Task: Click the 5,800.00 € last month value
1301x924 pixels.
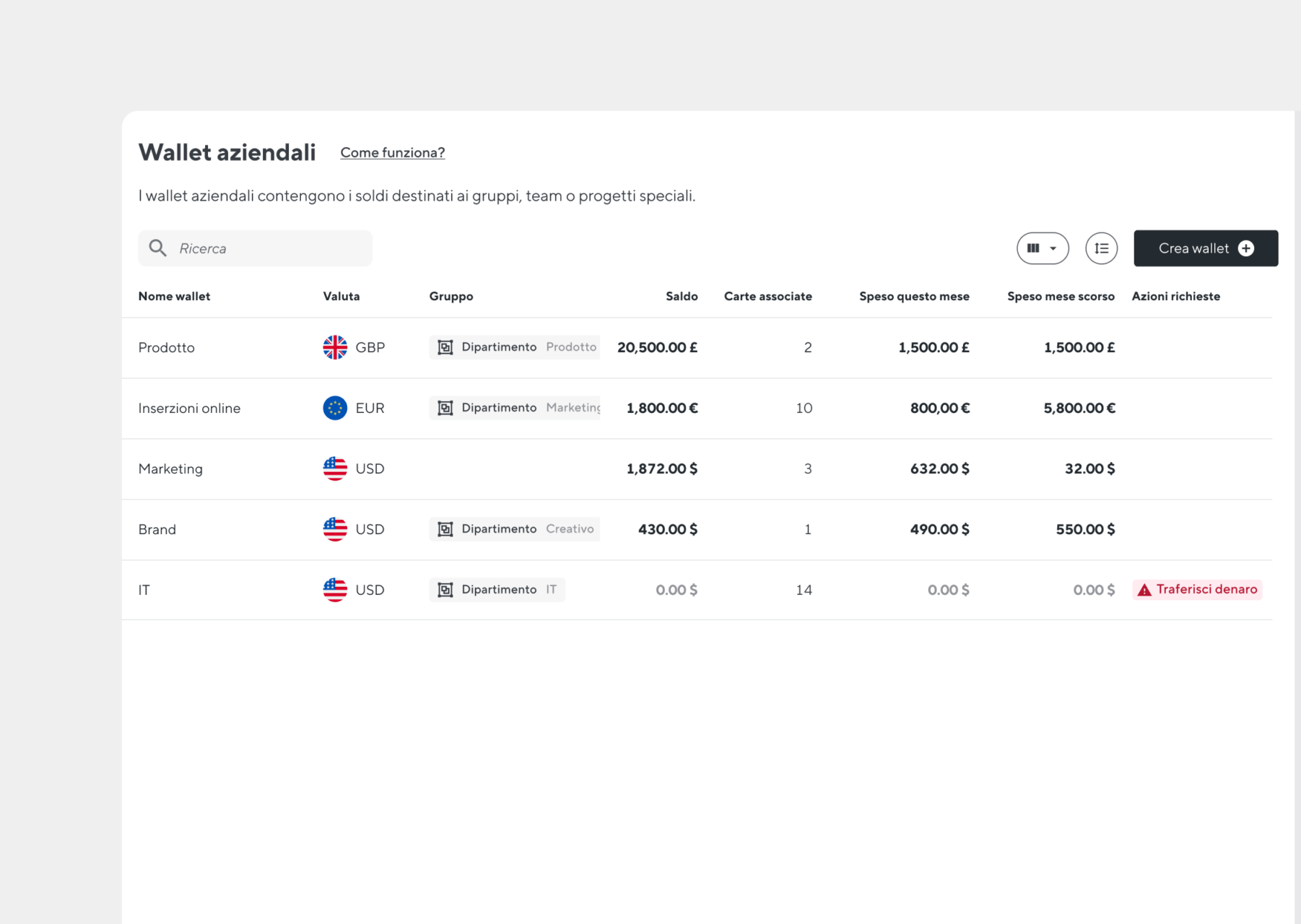Action: [1079, 408]
